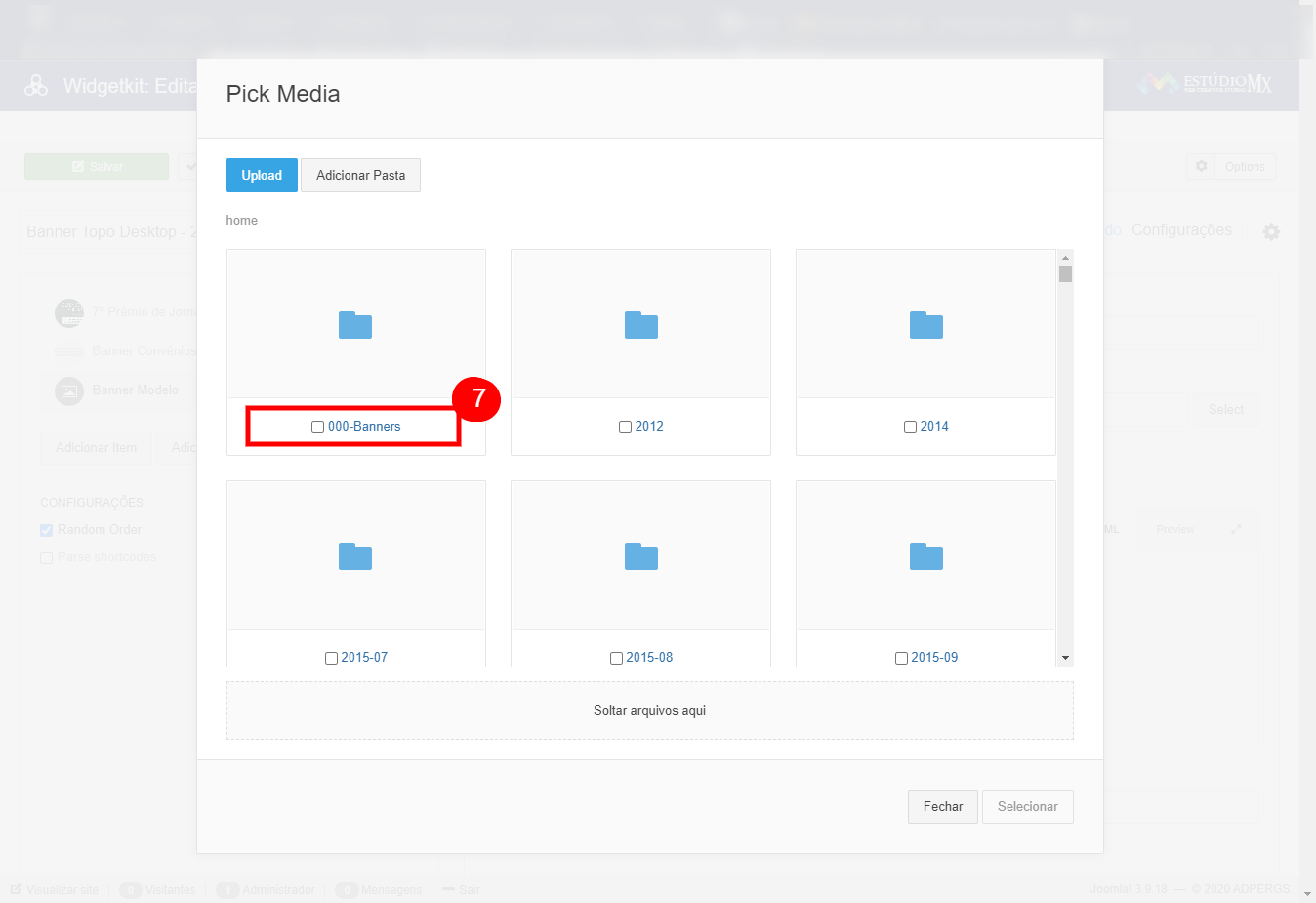Open the 2015-08 folder icon
This screenshot has height=903, width=1316.
point(640,556)
